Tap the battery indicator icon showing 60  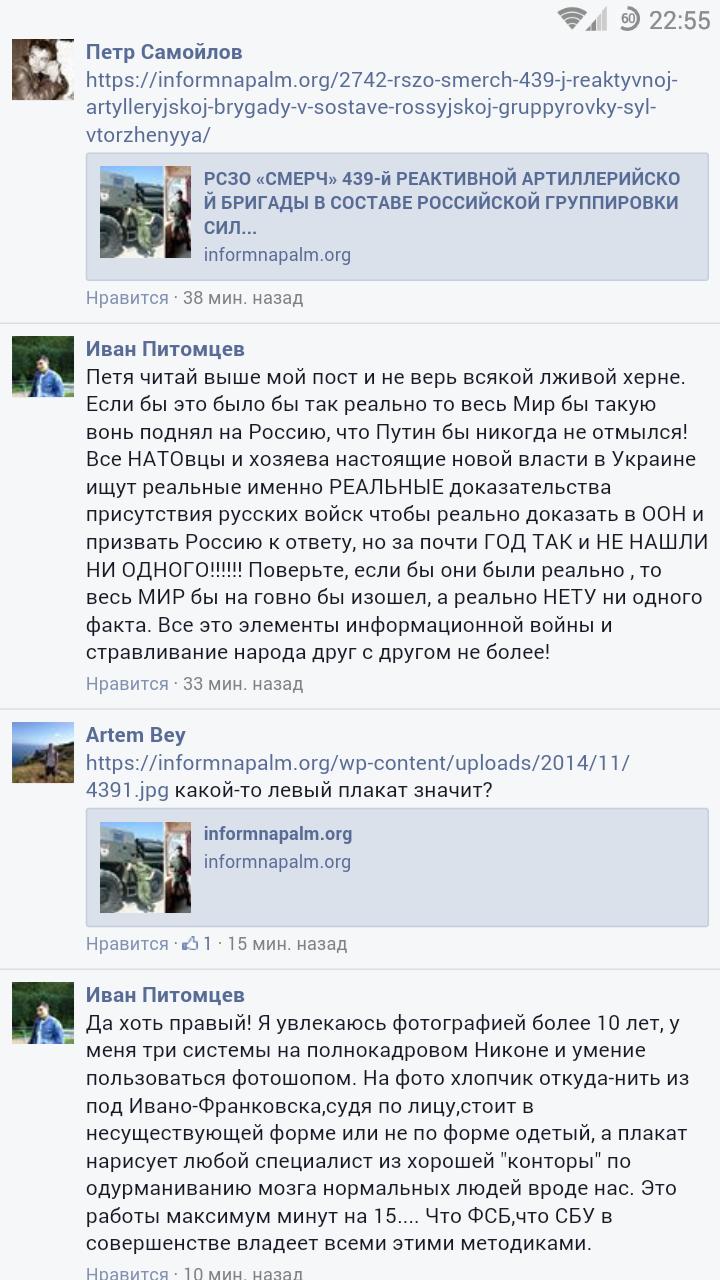pos(629,19)
